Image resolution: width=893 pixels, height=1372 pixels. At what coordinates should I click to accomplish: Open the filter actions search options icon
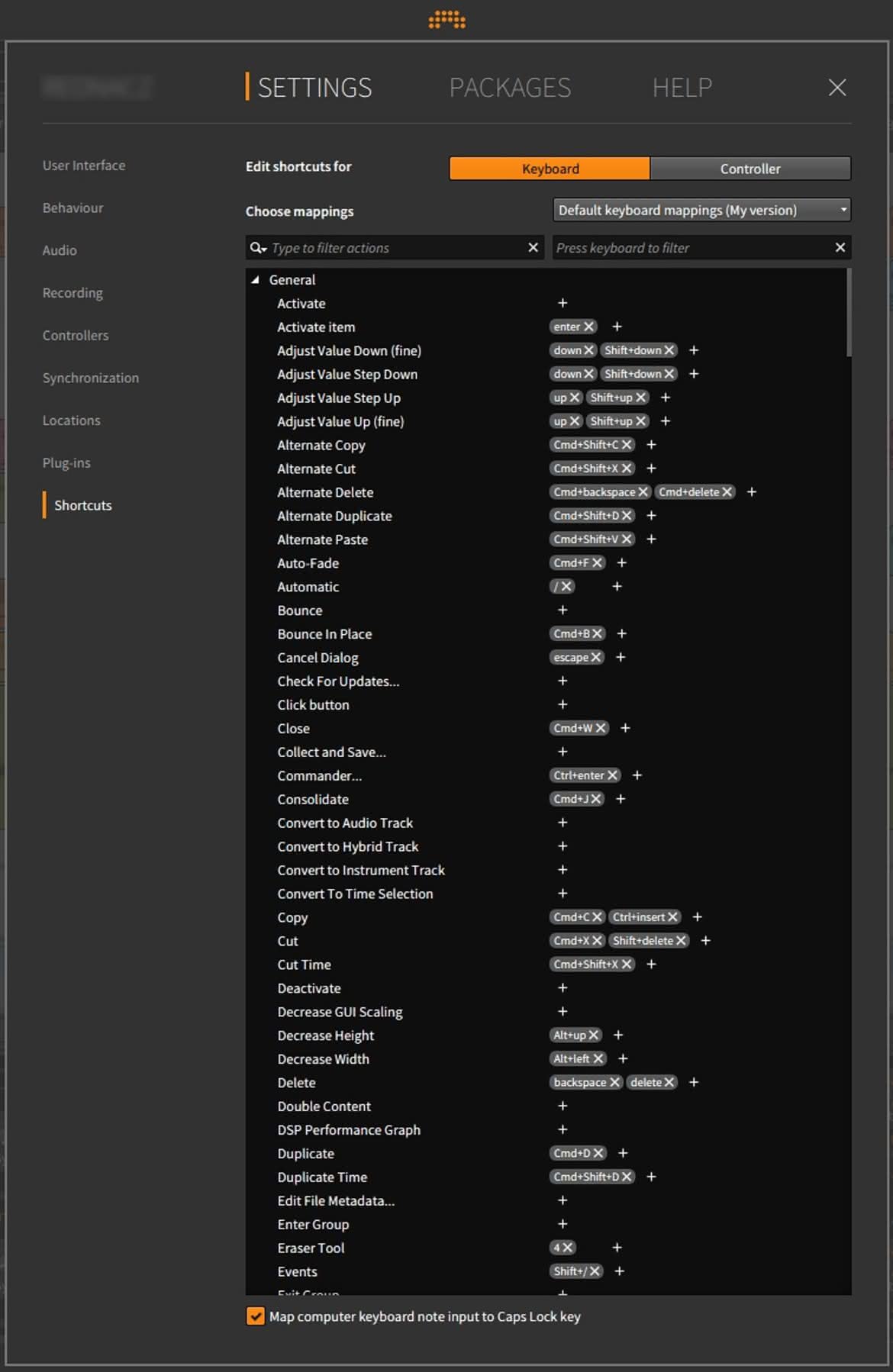click(258, 248)
